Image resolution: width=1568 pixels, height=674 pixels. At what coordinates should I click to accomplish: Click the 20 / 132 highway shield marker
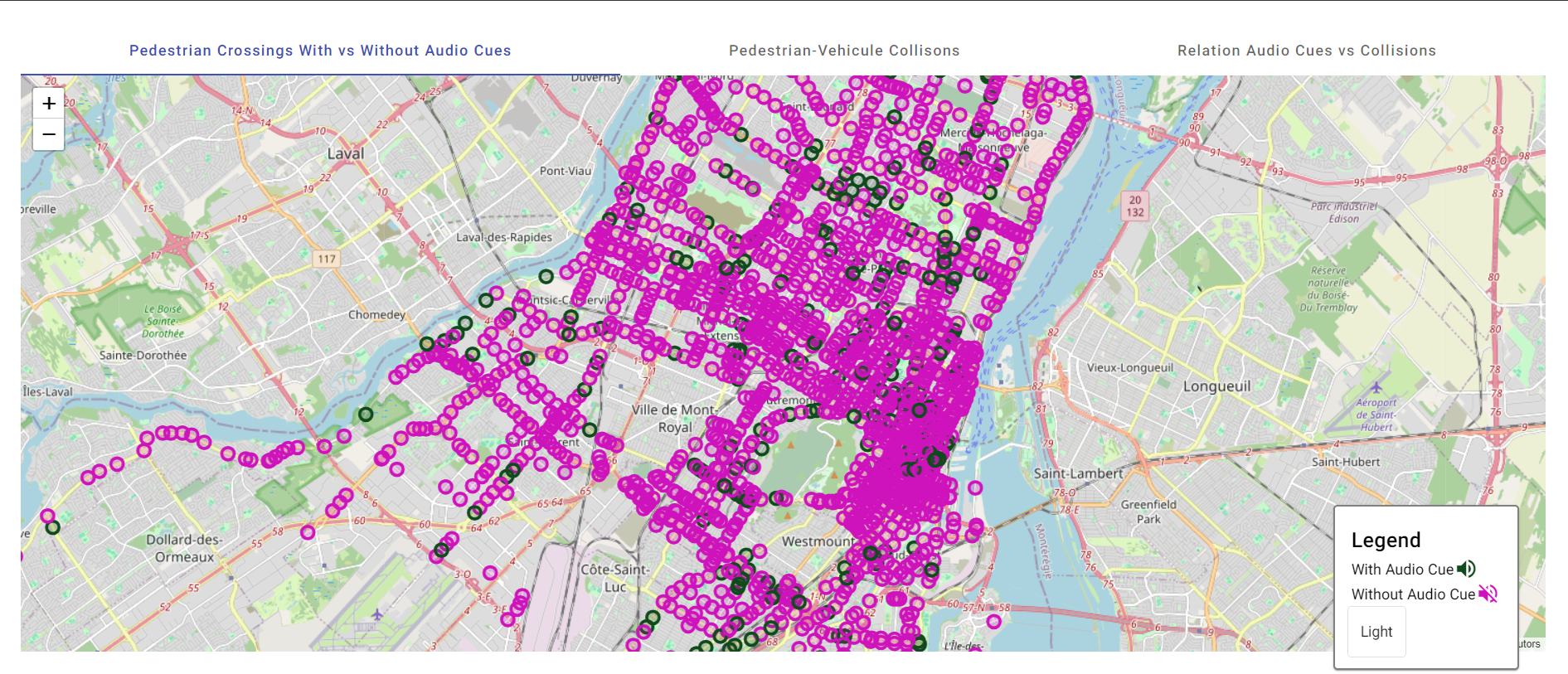click(x=1135, y=206)
